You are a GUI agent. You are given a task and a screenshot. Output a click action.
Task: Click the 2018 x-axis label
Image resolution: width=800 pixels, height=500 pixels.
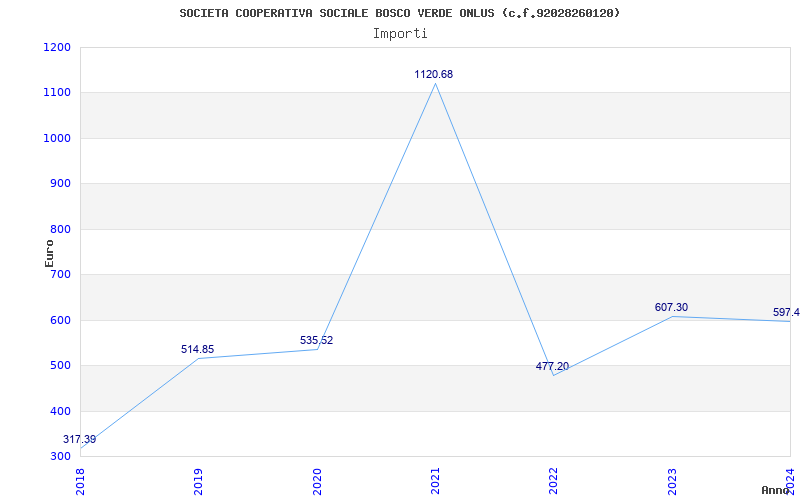(80, 481)
